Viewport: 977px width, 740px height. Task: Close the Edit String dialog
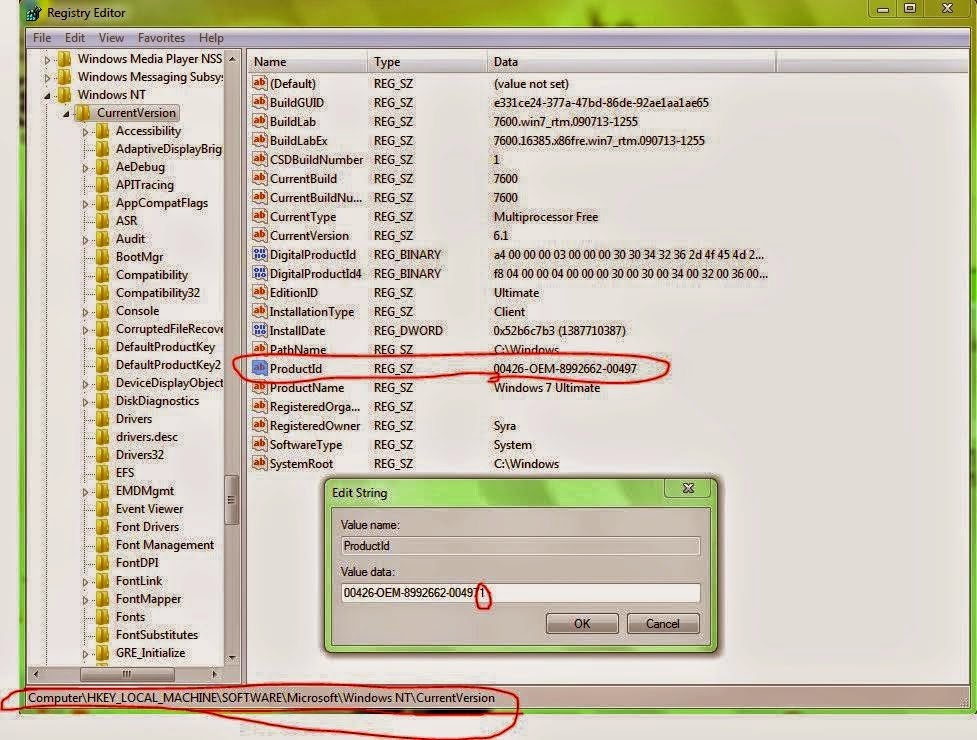click(688, 488)
